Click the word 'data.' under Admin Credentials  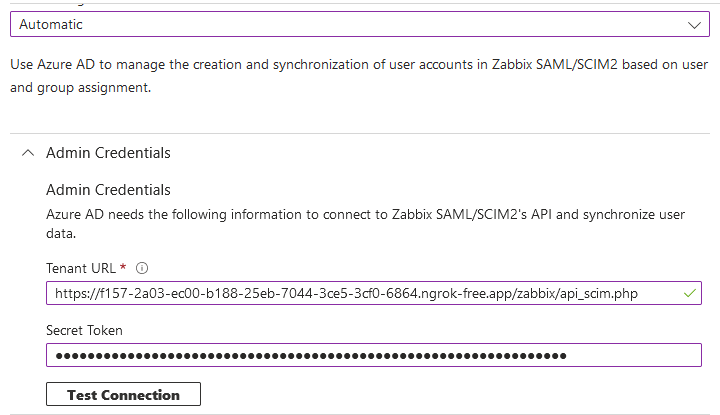click(x=61, y=234)
